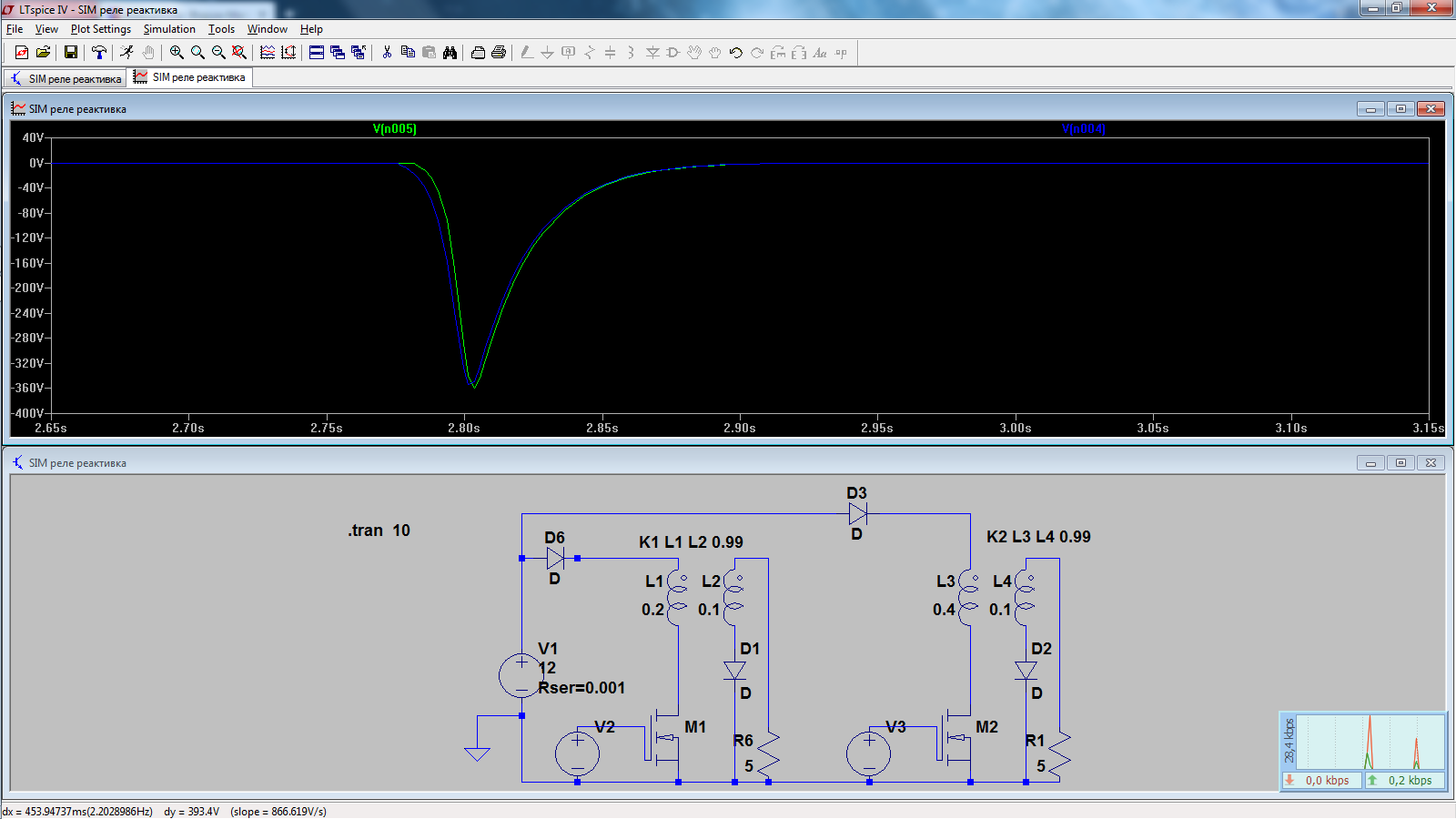The width and height of the screenshot is (1456, 819).
Task: Open the Simulation menu
Action: (x=169, y=29)
